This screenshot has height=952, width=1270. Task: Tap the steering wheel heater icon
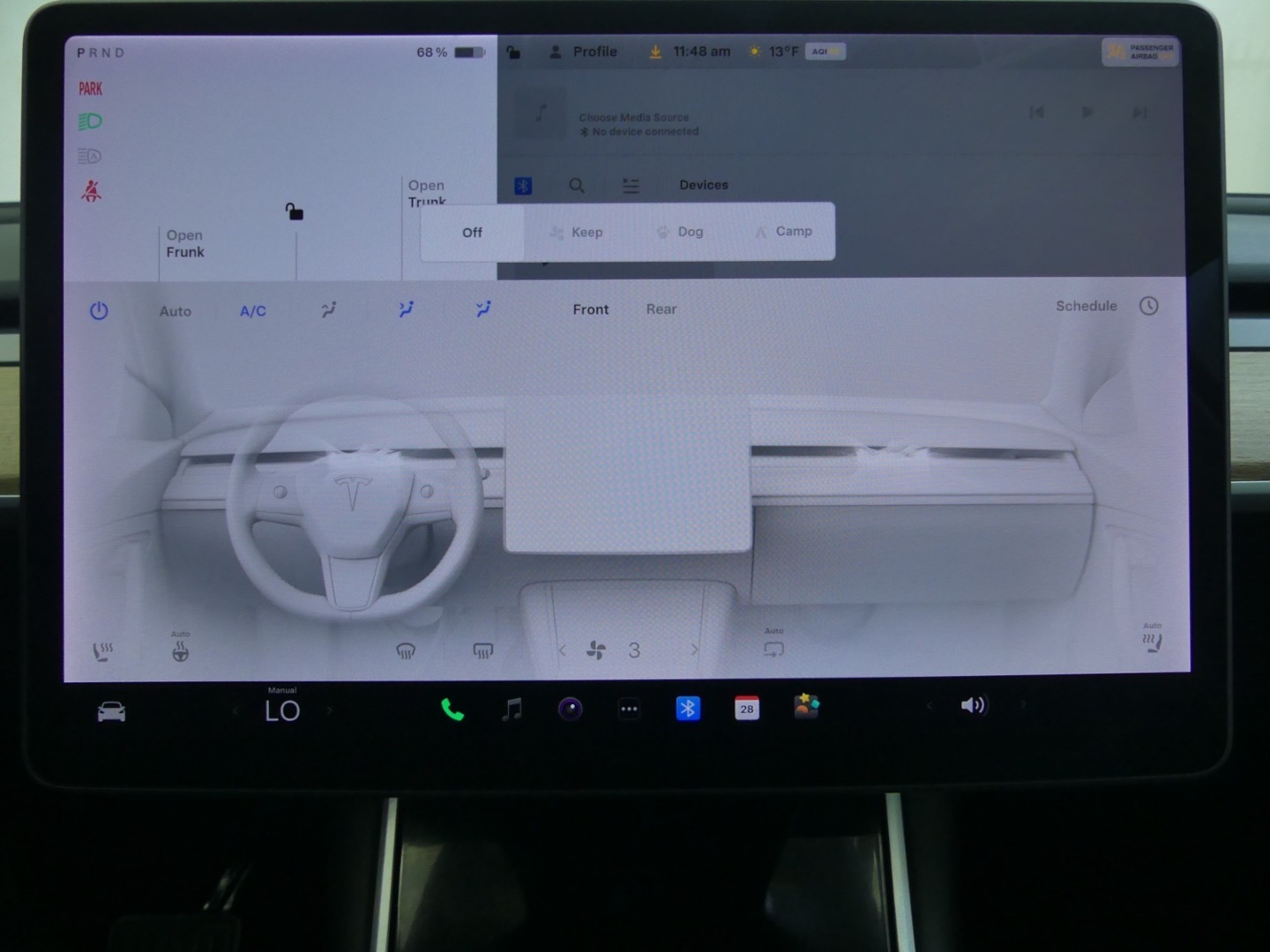point(180,651)
